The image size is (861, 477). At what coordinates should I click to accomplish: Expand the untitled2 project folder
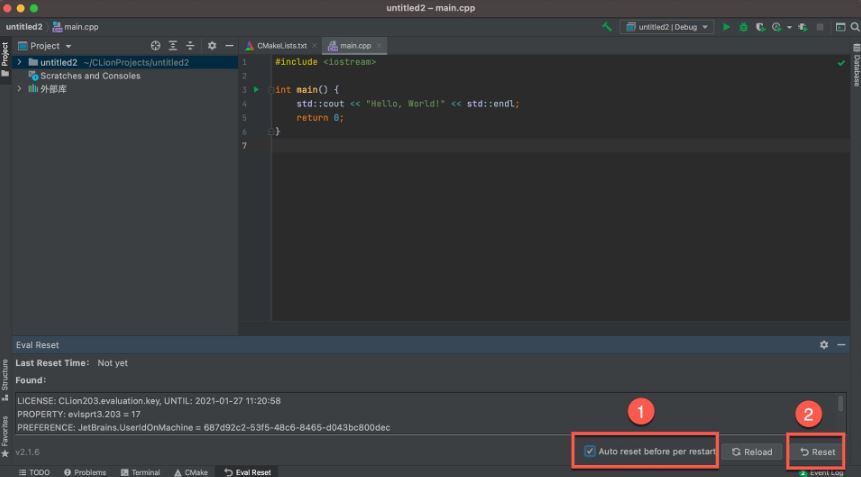tap(20, 62)
